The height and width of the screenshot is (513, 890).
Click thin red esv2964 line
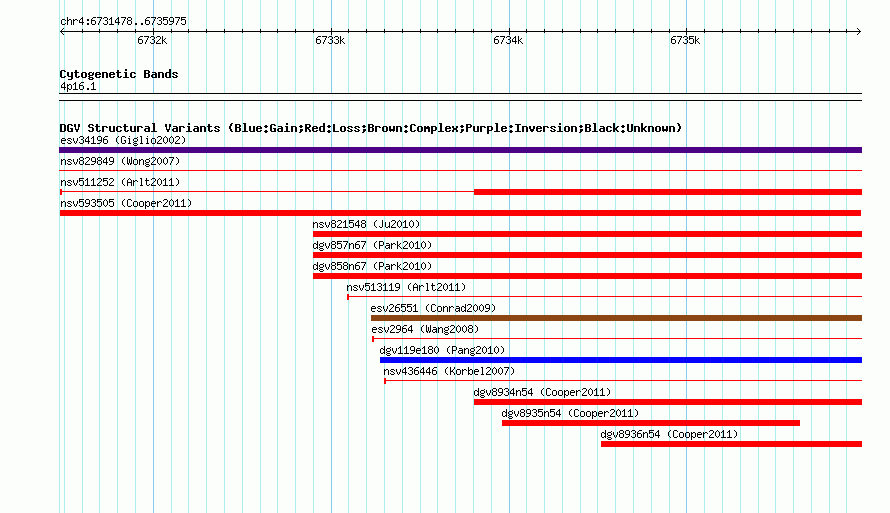617,338
